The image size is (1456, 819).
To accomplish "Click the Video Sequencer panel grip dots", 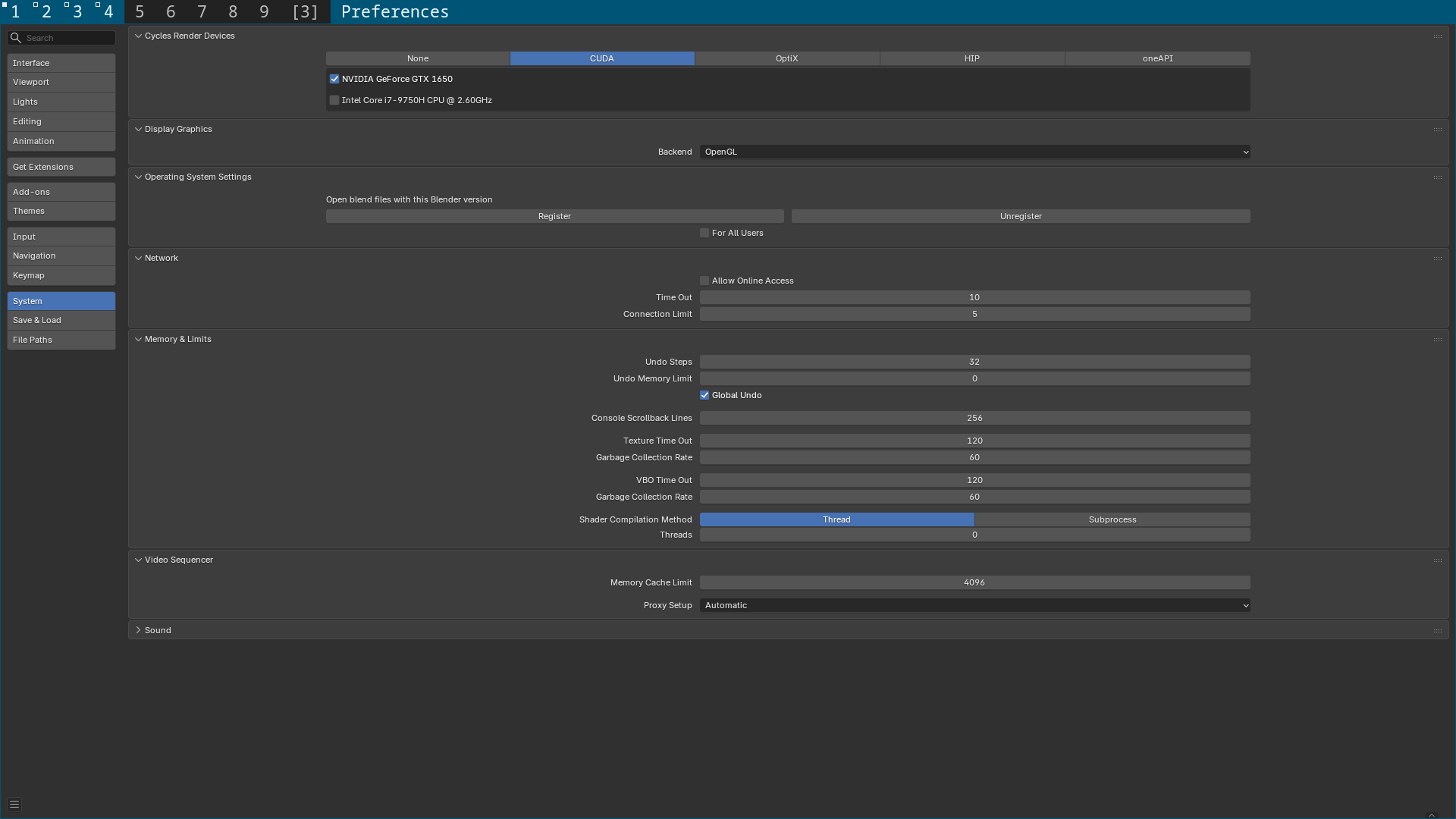I will pyautogui.click(x=1437, y=560).
